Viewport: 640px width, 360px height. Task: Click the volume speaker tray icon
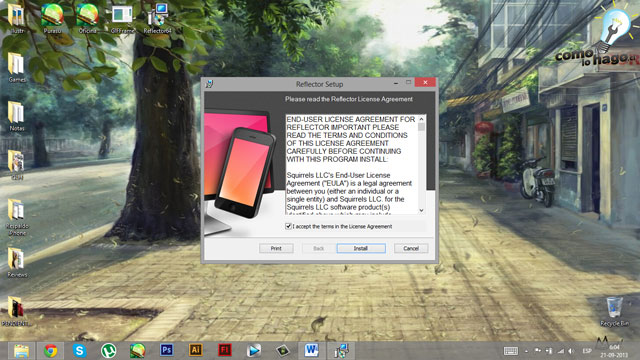tap(571, 351)
